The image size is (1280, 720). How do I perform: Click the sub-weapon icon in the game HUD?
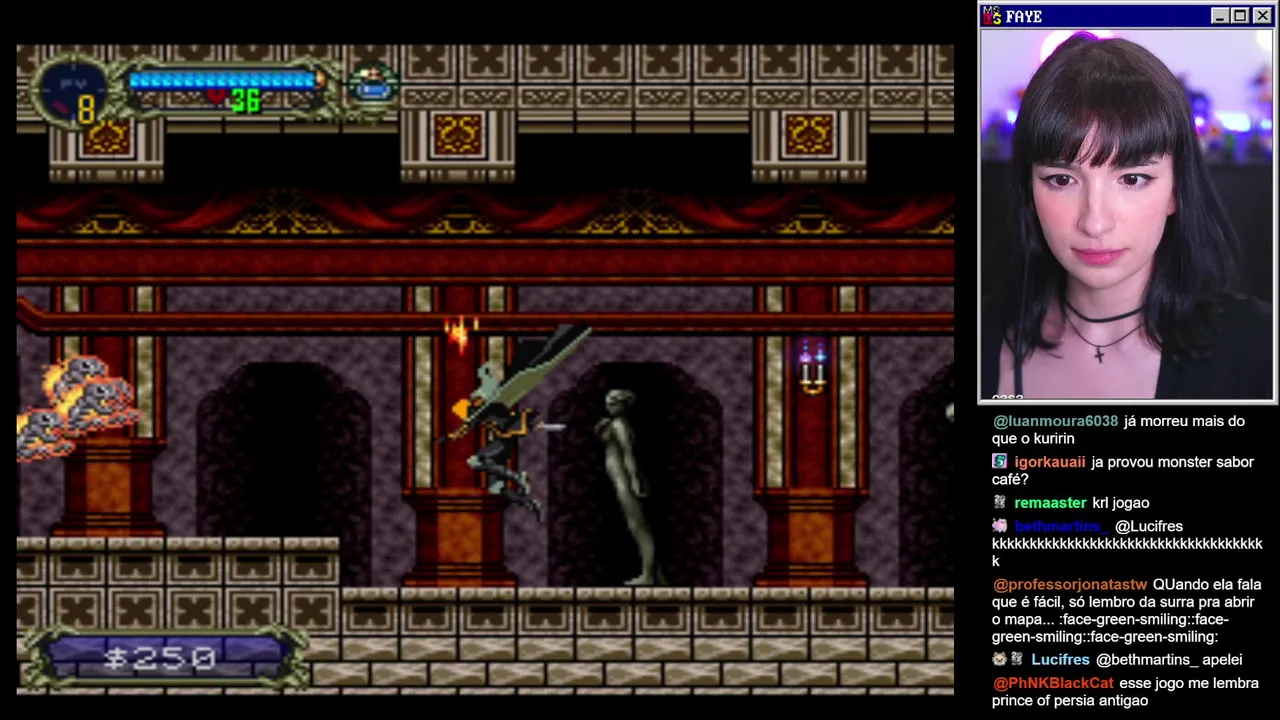pos(372,84)
